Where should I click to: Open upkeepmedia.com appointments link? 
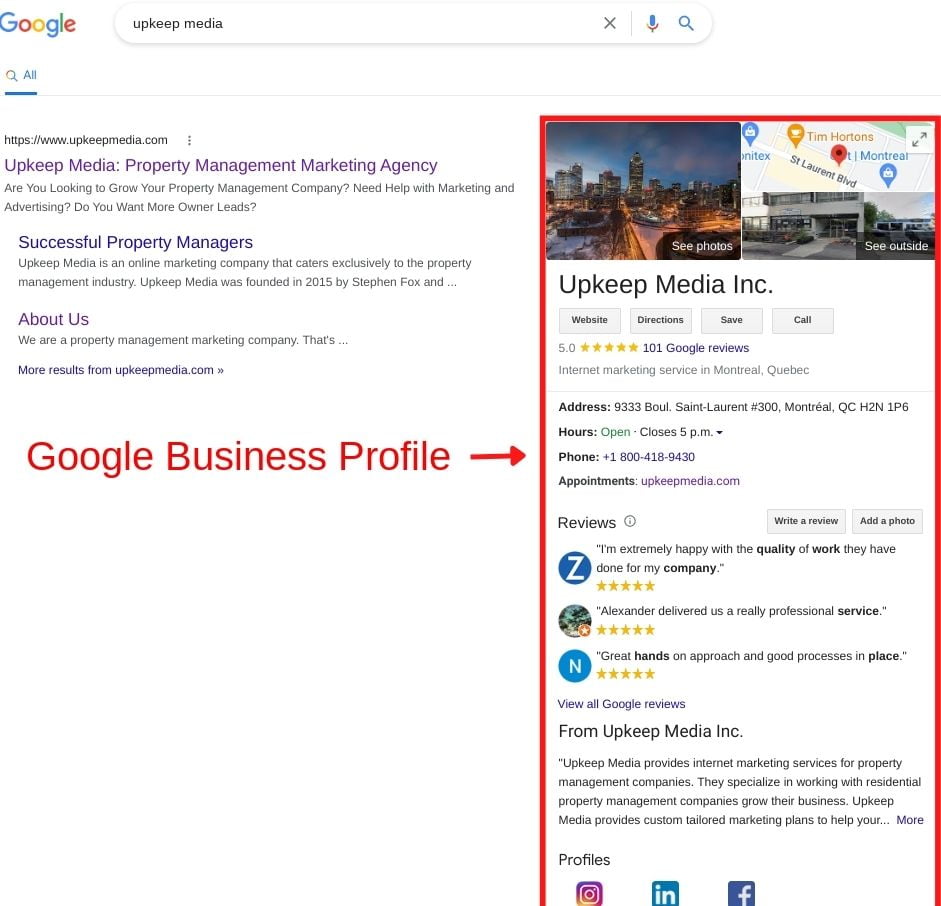[x=690, y=481]
